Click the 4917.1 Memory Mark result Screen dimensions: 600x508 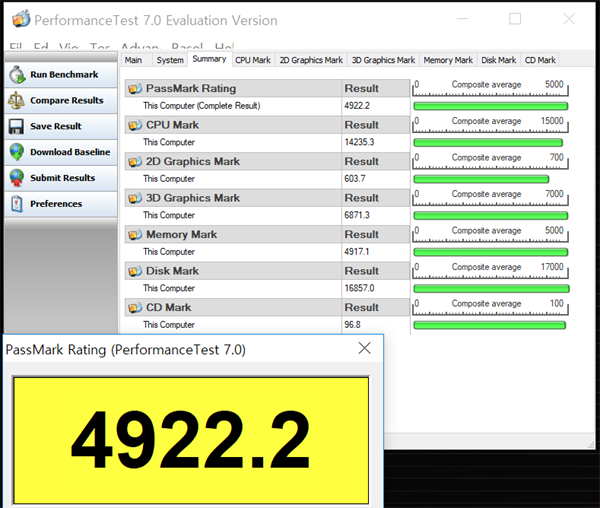pos(357,252)
